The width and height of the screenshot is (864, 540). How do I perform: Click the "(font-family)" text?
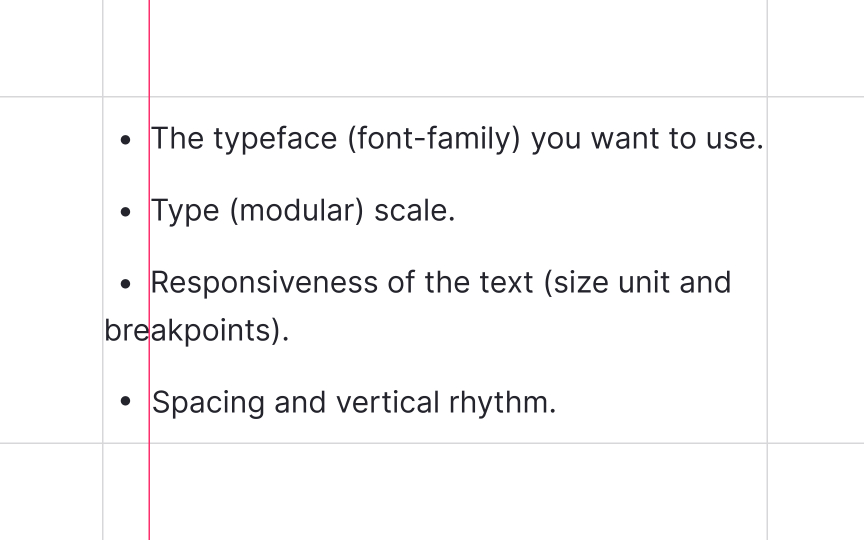coord(434,139)
